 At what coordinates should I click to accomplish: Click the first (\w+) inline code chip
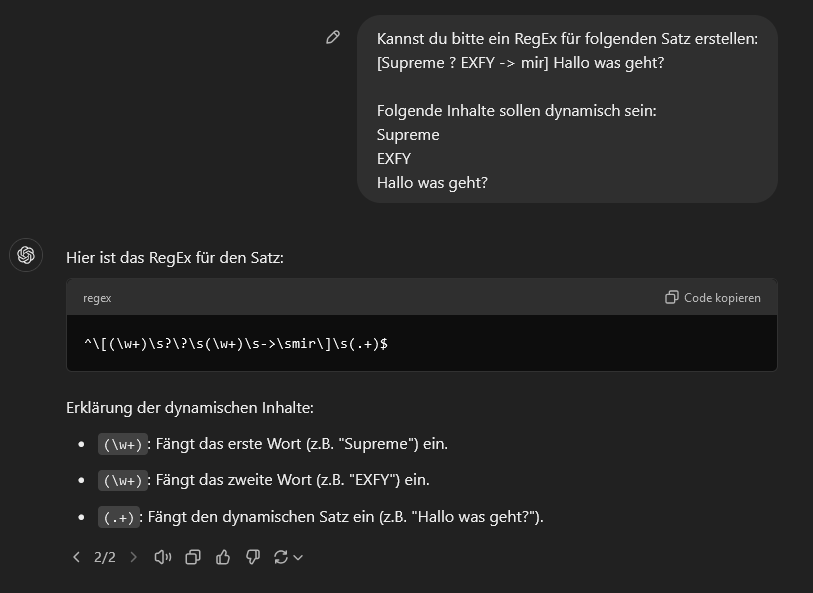(123, 444)
